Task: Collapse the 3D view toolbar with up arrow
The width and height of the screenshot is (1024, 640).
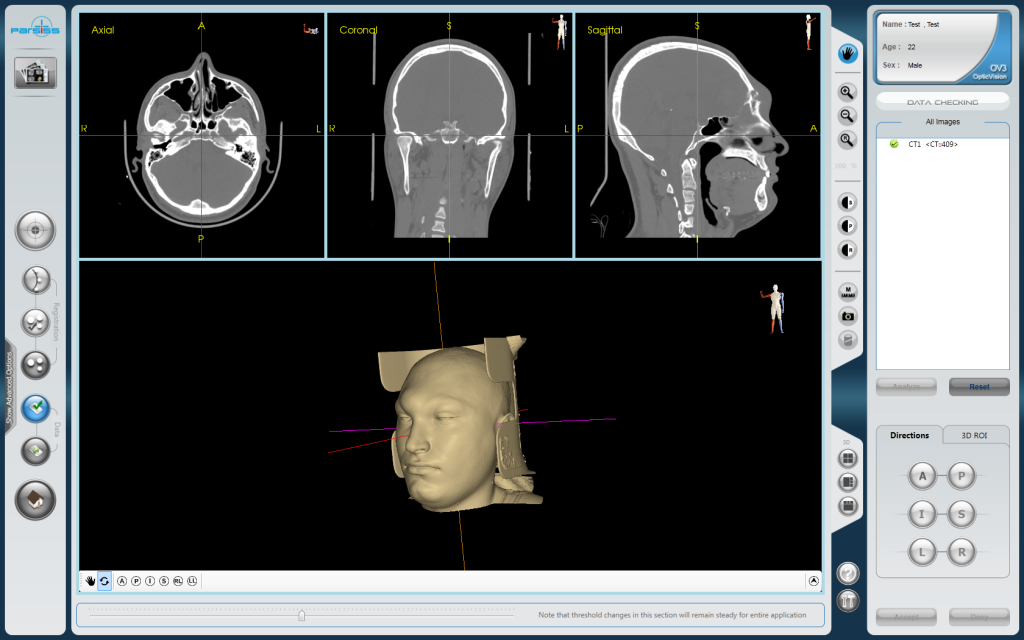Action: pyautogui.click(x=814, y=581)
